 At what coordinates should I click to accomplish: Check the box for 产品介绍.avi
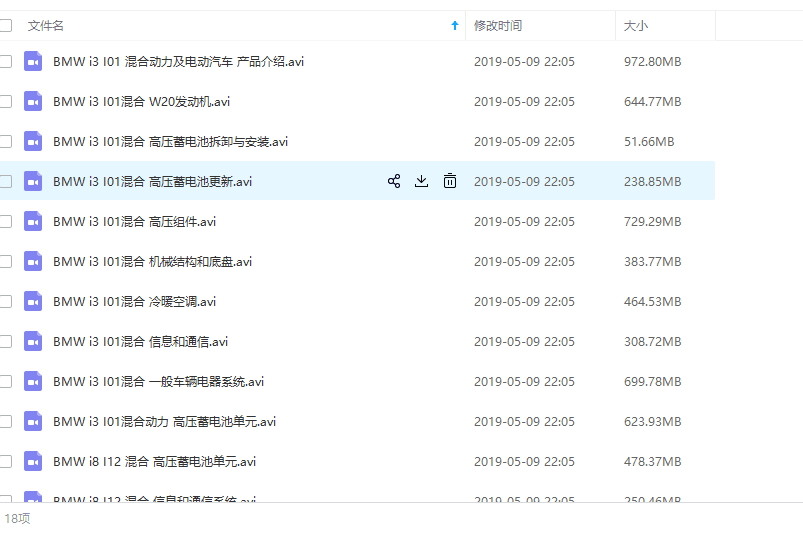(x=6, y=61)
